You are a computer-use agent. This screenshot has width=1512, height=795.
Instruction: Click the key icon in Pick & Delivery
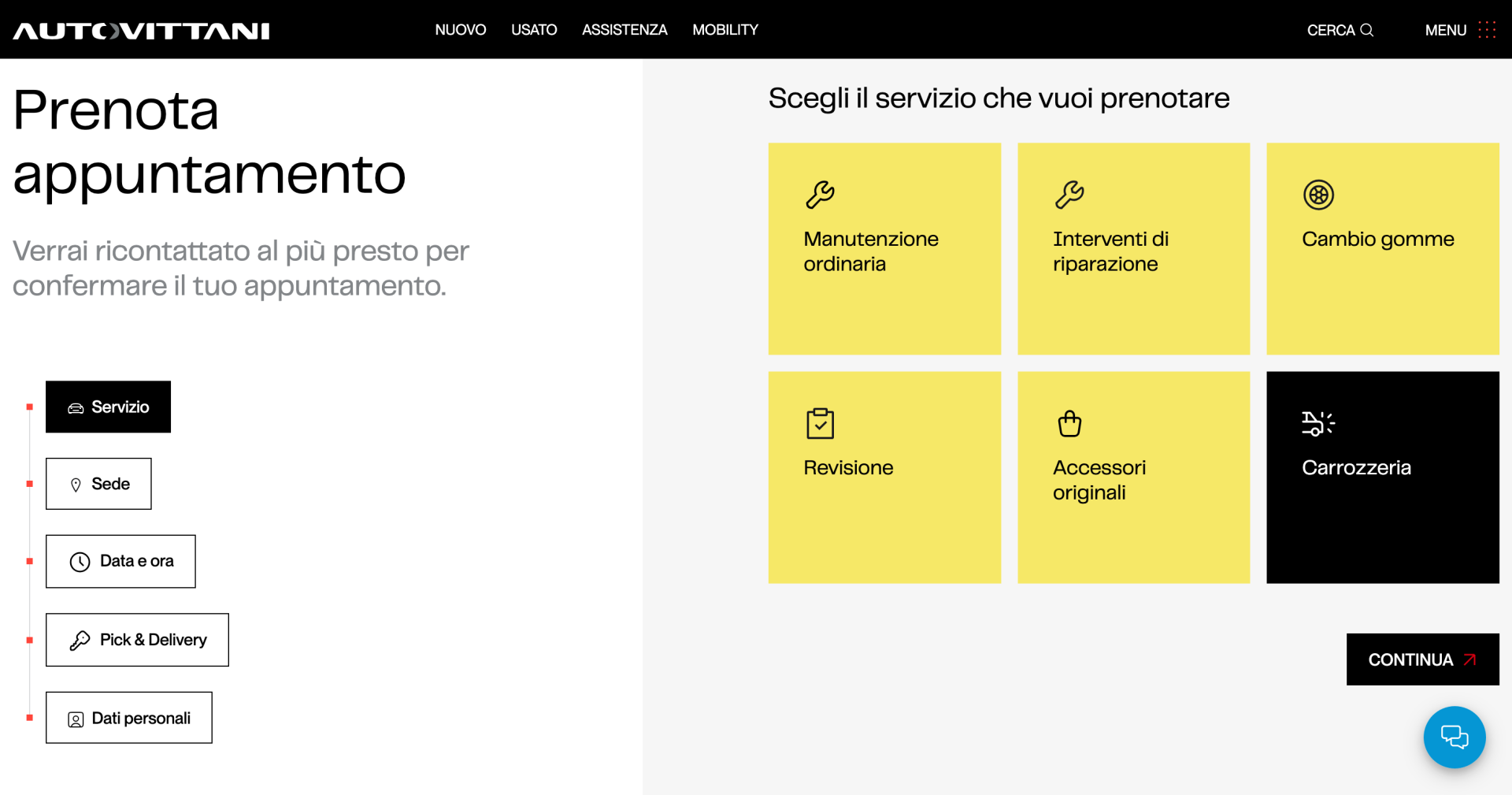(80, 641)
